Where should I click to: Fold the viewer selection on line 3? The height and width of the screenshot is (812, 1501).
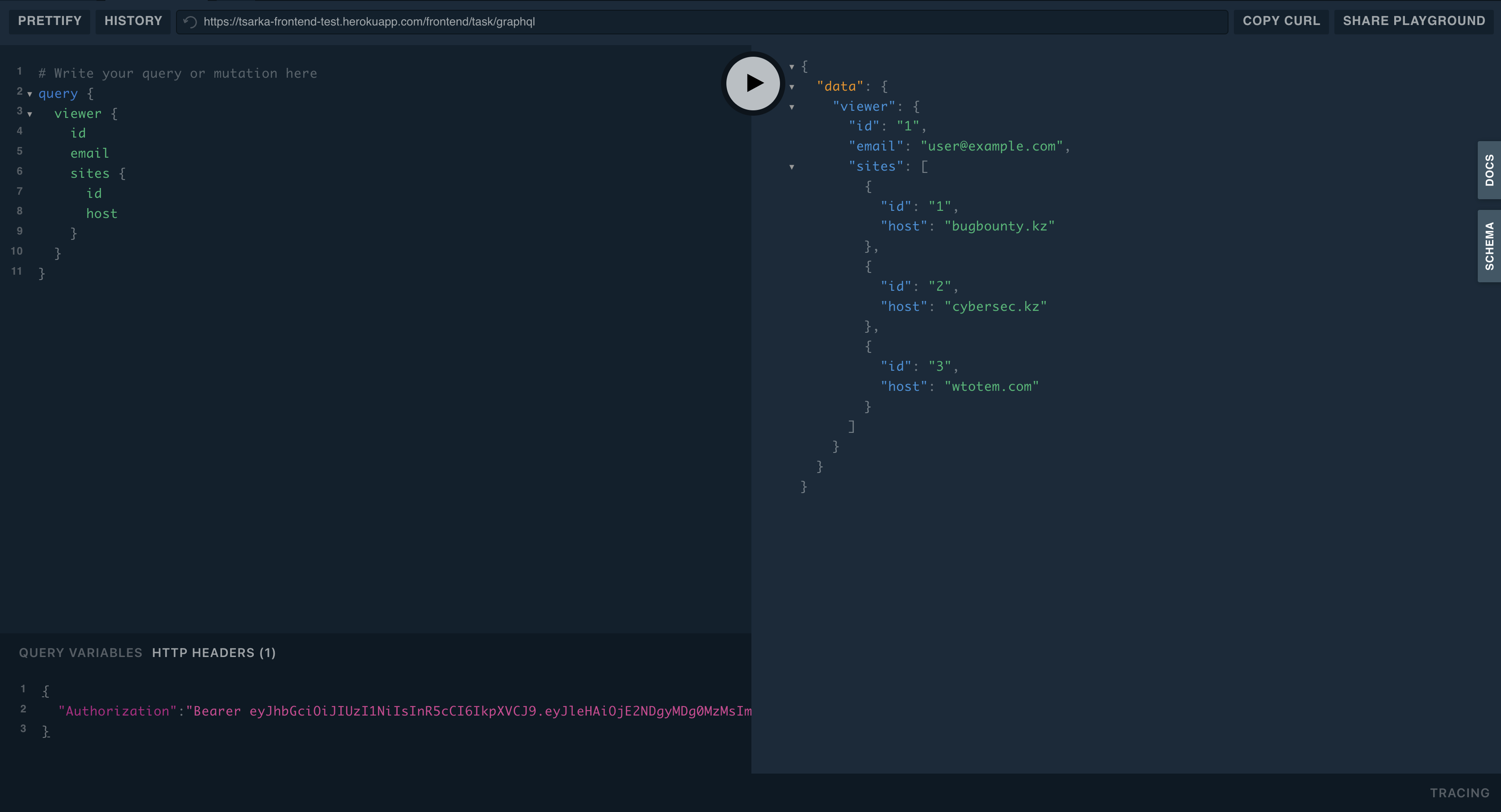coord(30,114)
